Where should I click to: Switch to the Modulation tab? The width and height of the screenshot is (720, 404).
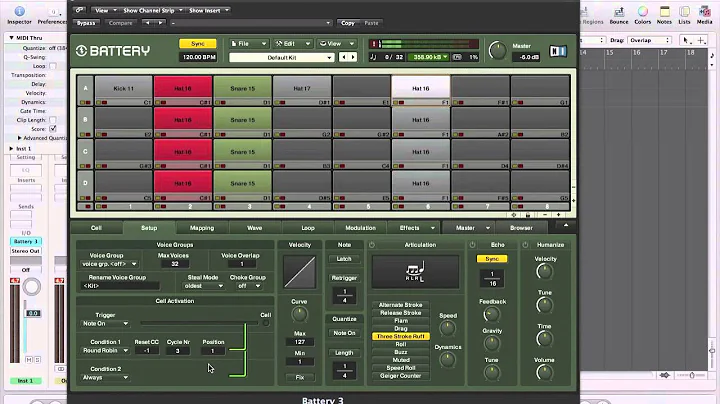(360, 228)
